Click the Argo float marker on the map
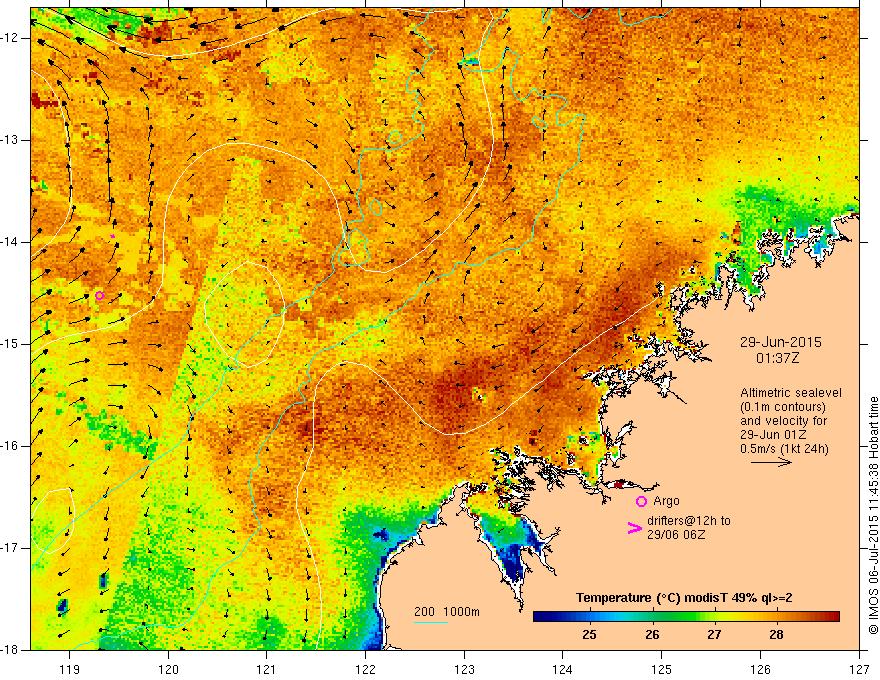This screenshot has height=680, width=880. coord(99,296)
